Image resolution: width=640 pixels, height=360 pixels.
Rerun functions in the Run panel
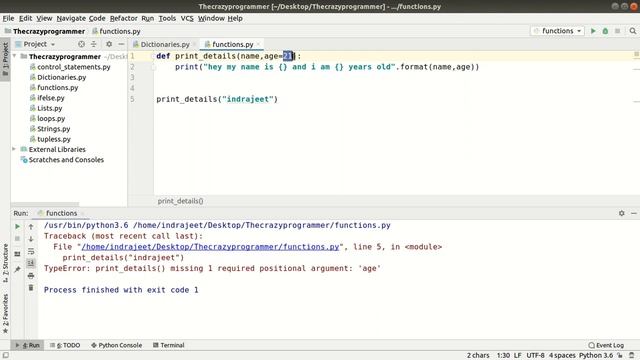coord(18,226)
